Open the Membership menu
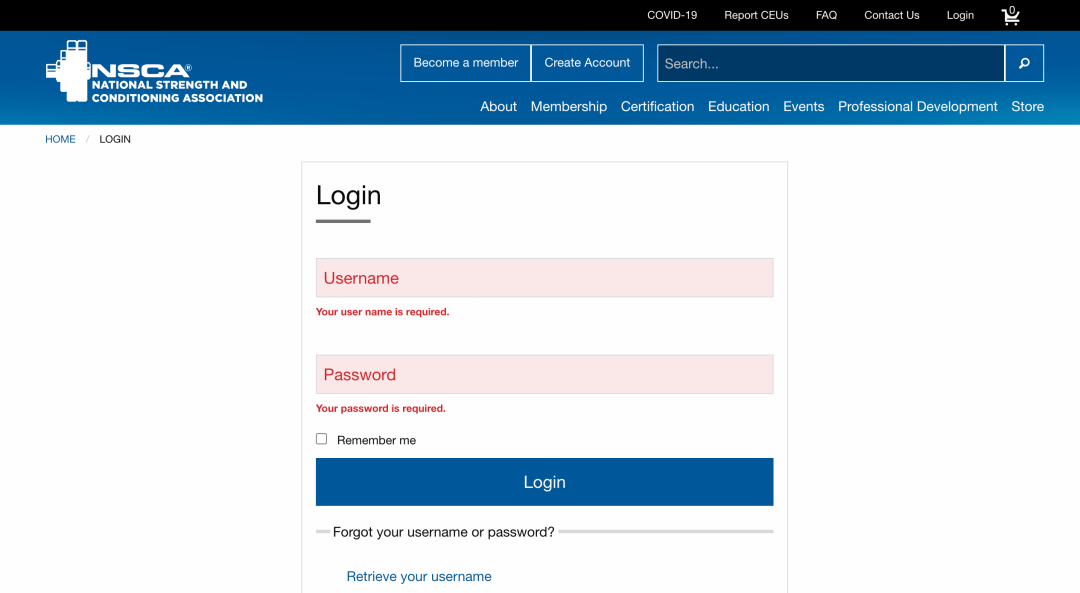1080x593 pixels. click(x=568, y=106)
